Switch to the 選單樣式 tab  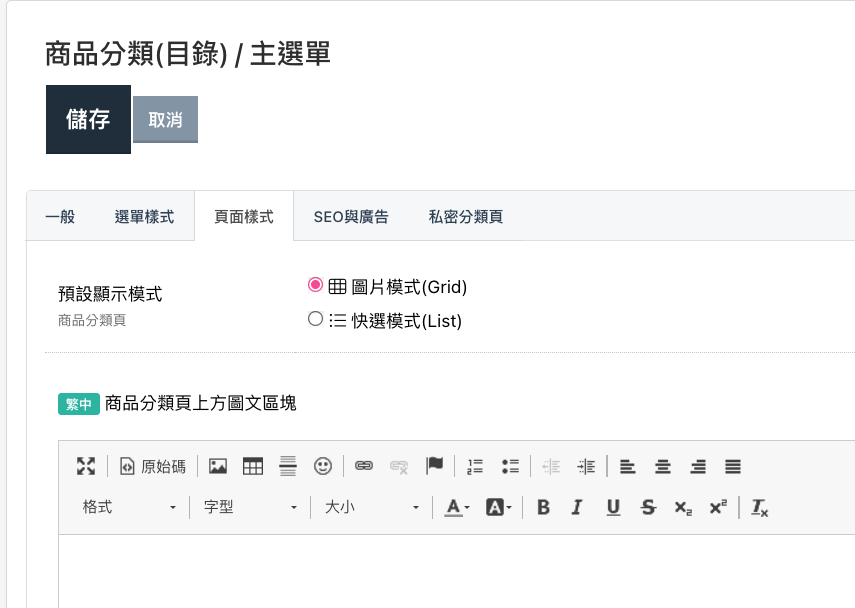tap(144, 216)
